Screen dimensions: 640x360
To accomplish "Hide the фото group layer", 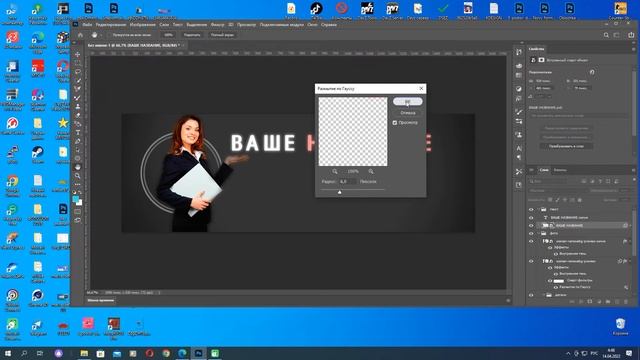I will pos(531,233).
